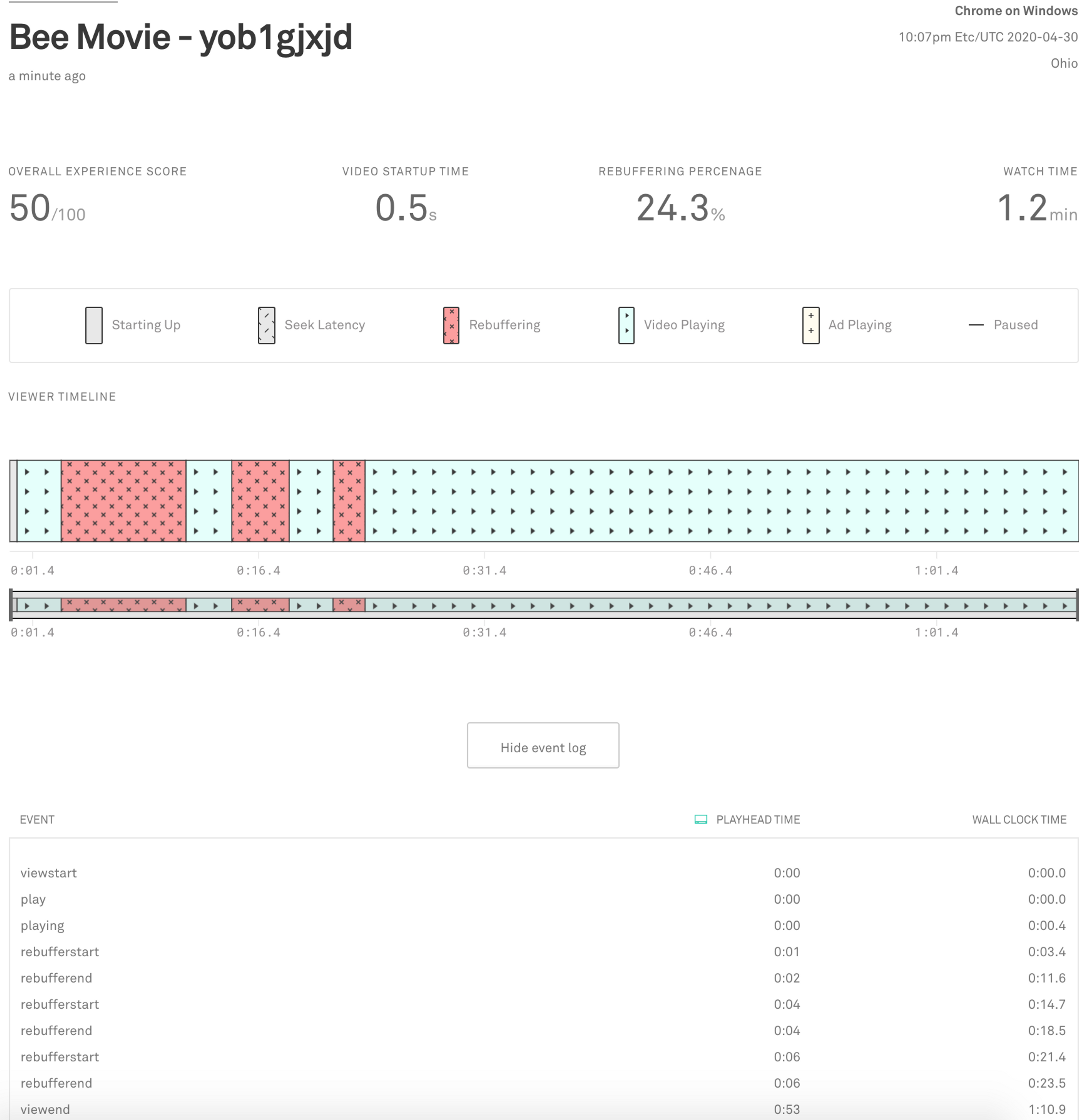
Task: Click the 10:07pm Etc/UTC 2020-04-30 timestamp
Action: 988,37
